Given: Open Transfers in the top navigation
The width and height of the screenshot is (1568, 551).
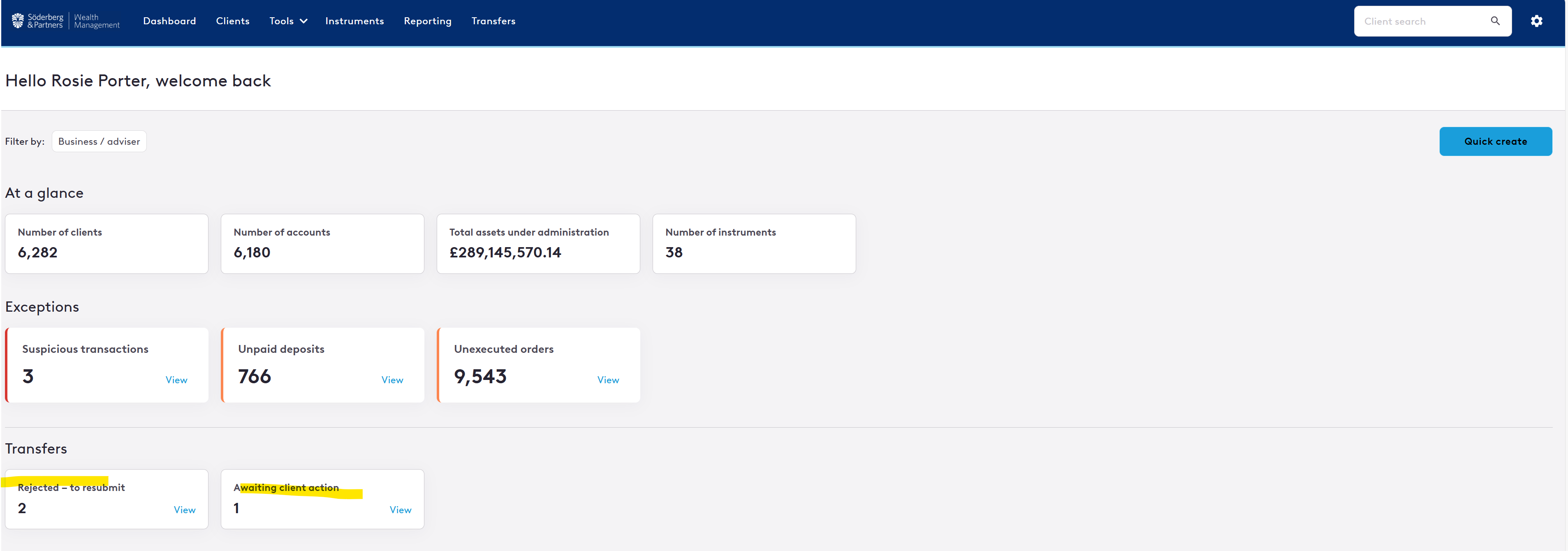Looking at the screenshot, I should 493,21.
